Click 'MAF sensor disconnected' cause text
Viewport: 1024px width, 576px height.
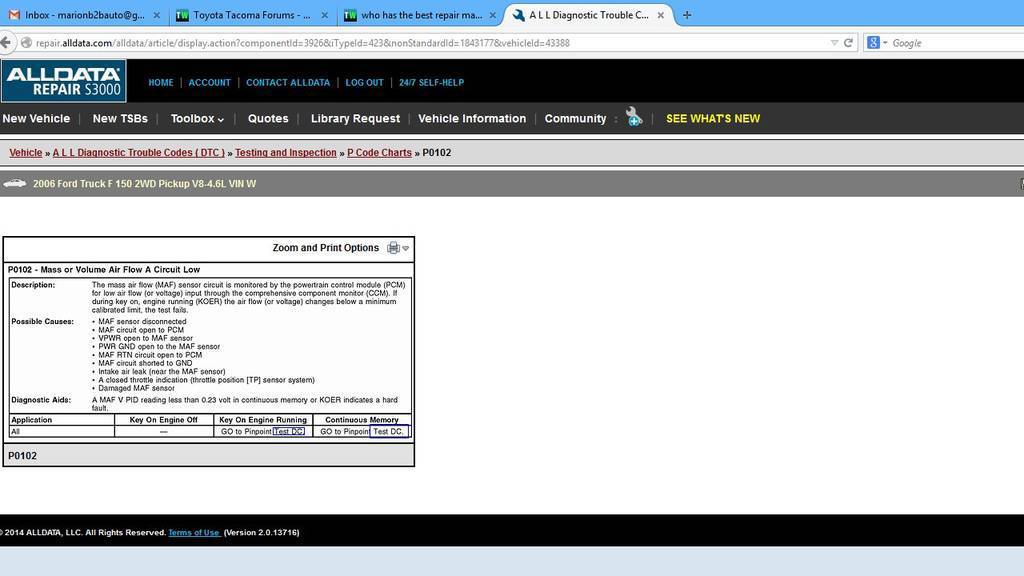click(142, 322)
